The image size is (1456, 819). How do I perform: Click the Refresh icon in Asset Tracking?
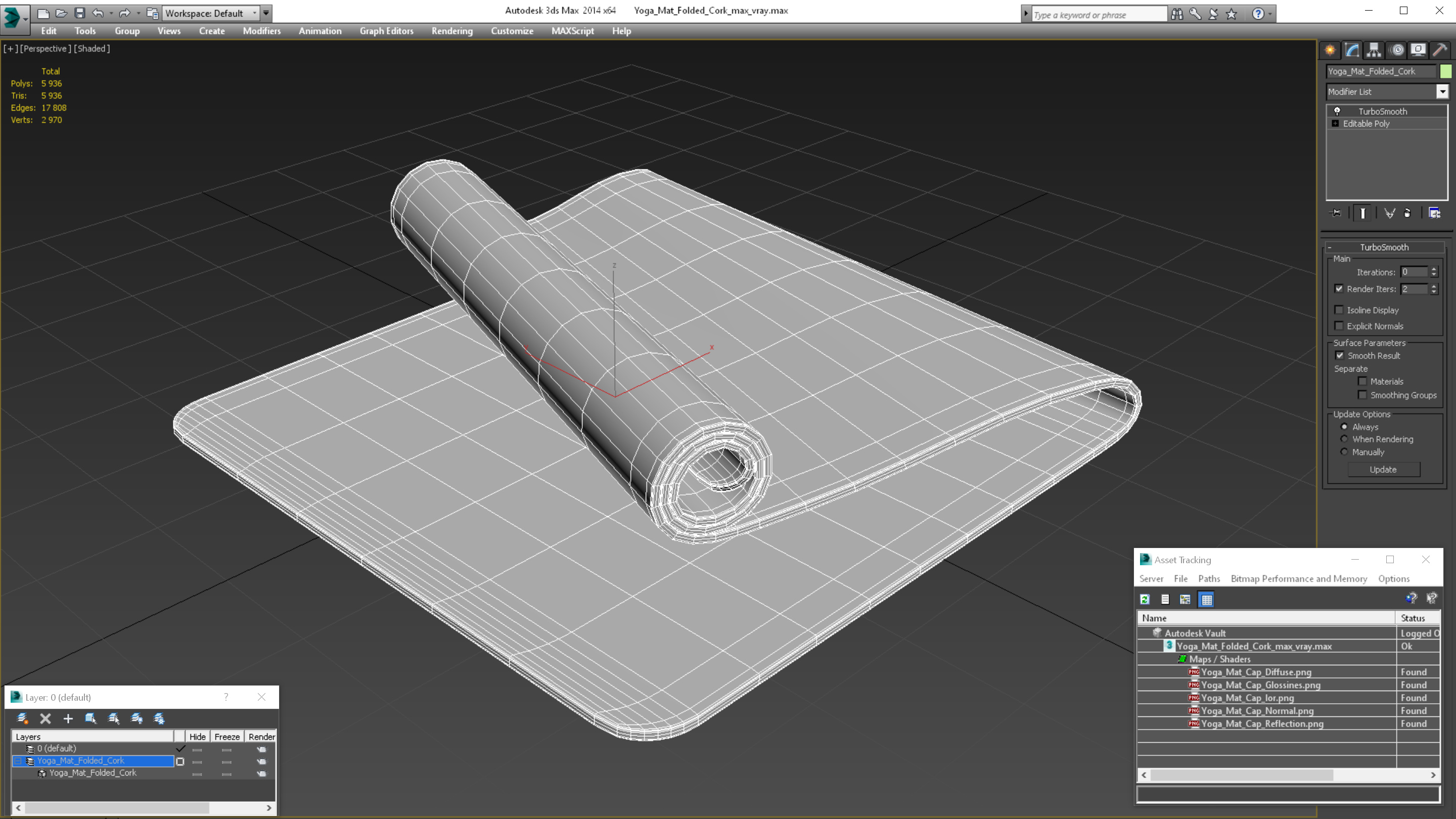click(1145, 599)
